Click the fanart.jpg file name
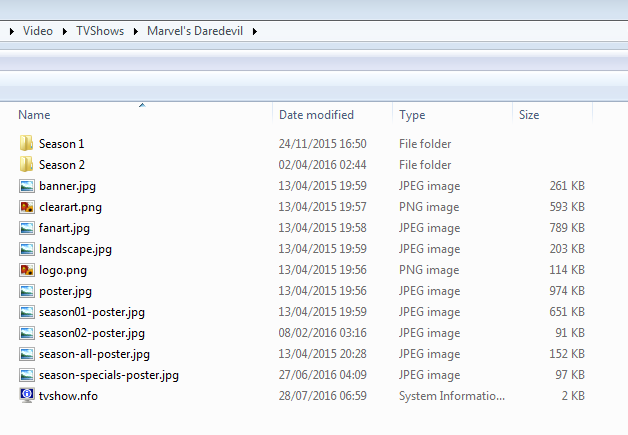Image resolution: width=628 pixels, height=435 pixels. (64, 228)
